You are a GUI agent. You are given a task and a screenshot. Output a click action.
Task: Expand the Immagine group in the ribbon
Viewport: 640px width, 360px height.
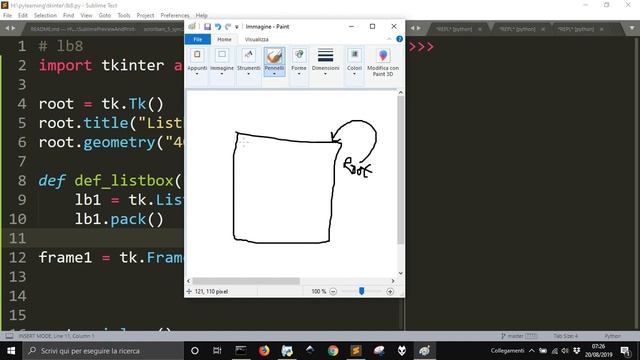[x=222, y=62]
